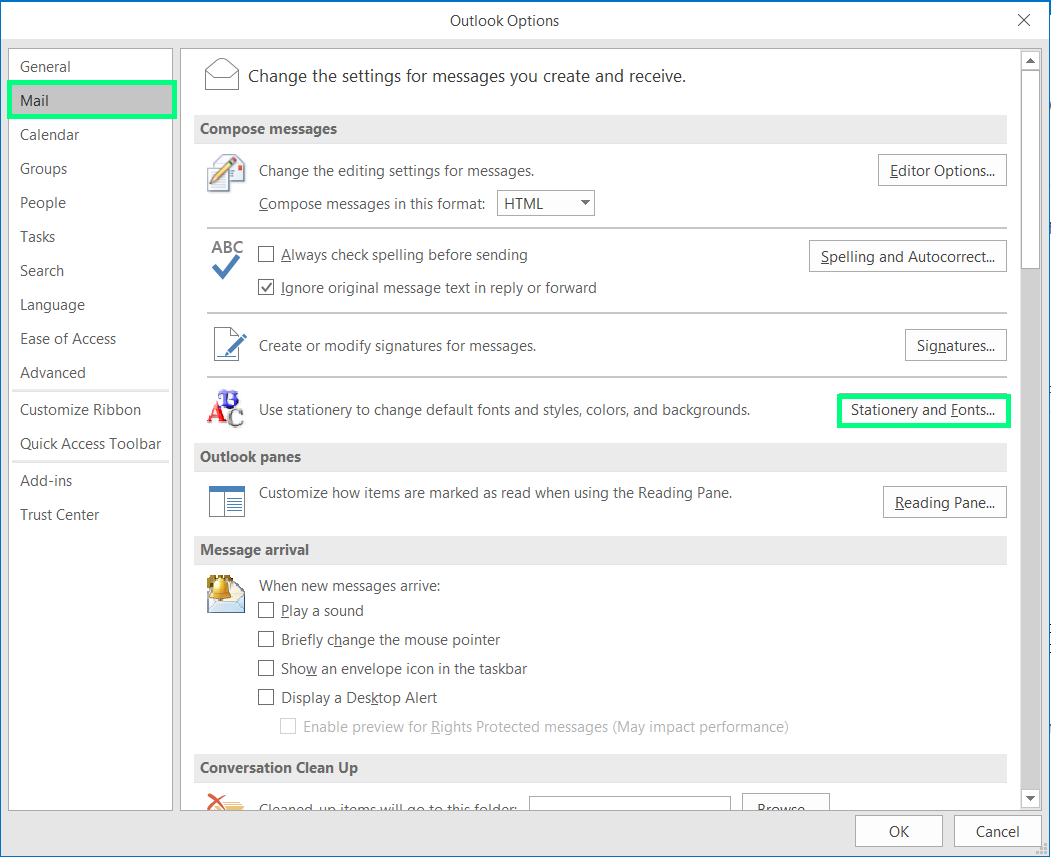Open Stationery and Fonts dialog
This screenshot has height=857, width=1051.
[x=923, y=410]
